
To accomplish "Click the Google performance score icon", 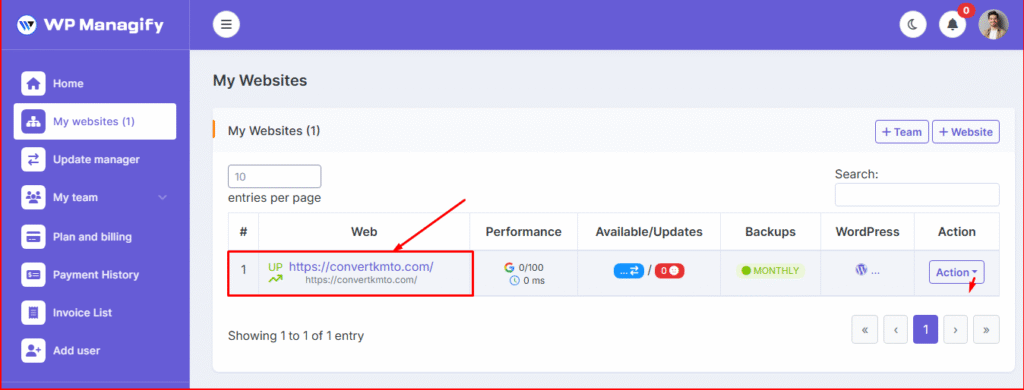I will tap(509, 267).
